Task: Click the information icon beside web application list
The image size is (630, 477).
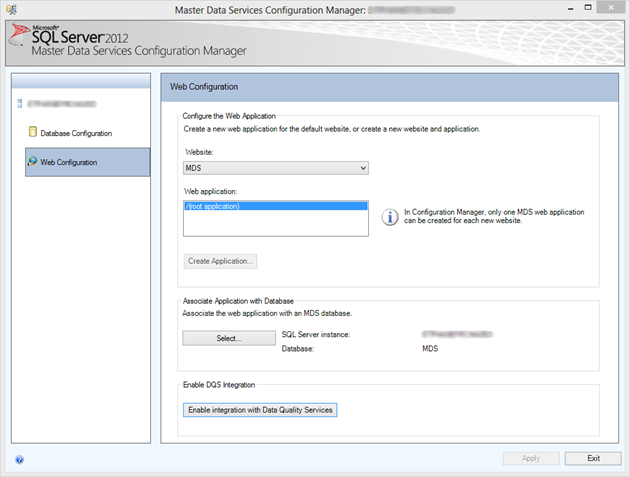Action: tap(389, 217)
